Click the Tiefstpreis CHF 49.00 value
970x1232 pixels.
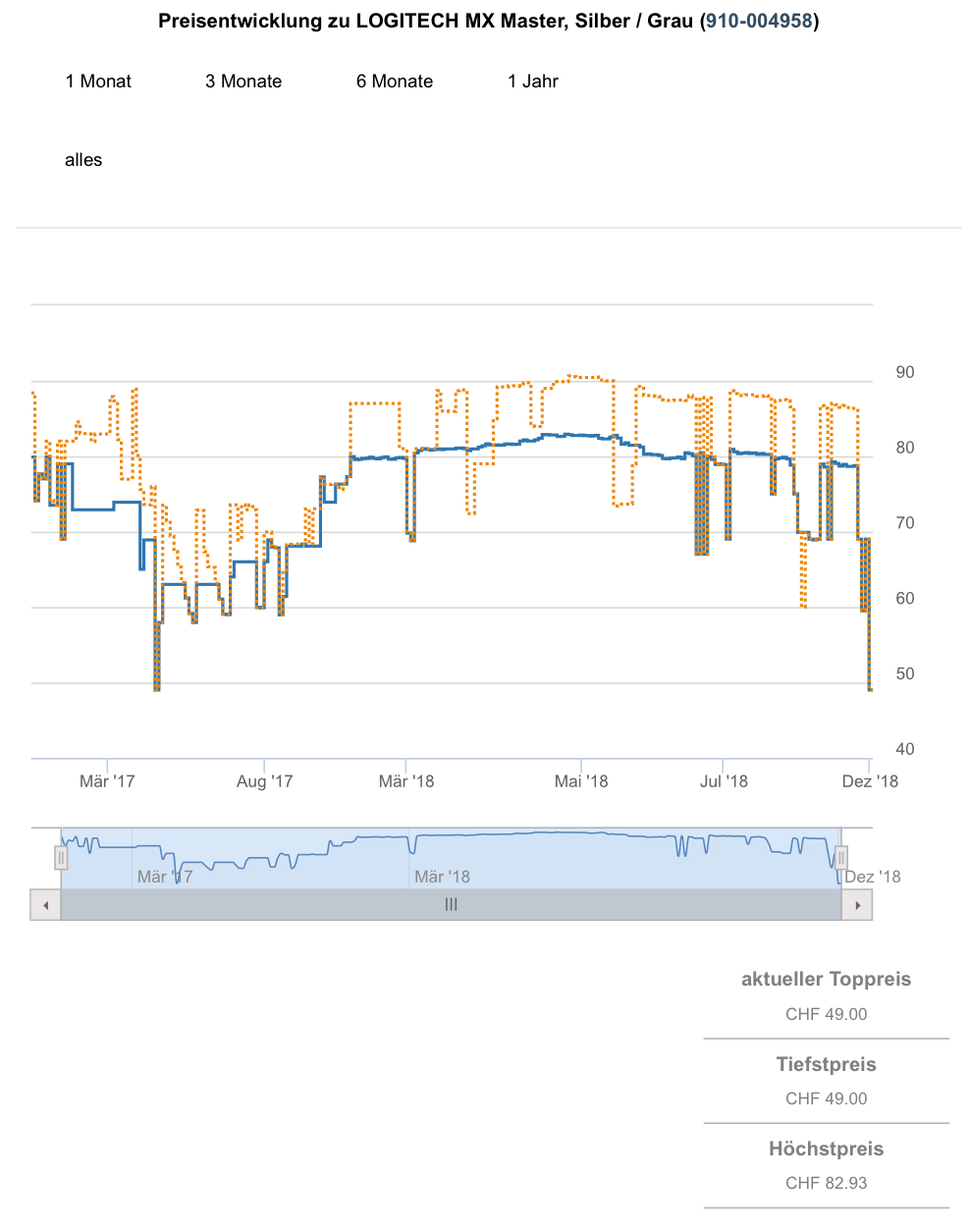(826, 1098)
